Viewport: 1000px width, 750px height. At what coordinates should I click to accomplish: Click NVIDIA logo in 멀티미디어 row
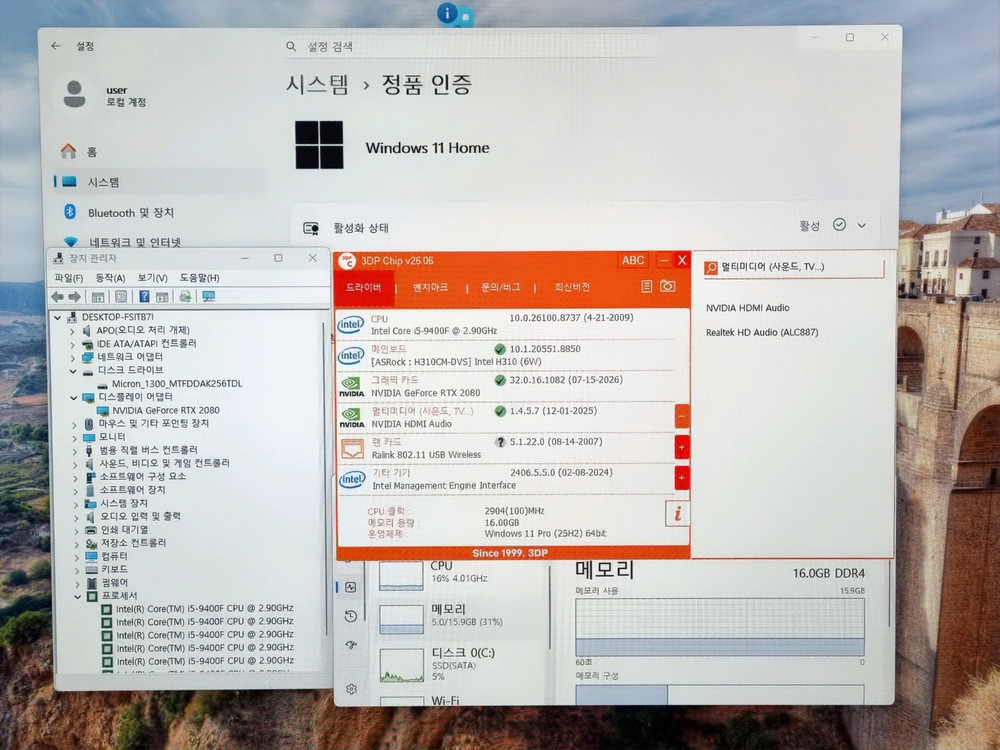[351, 418]
